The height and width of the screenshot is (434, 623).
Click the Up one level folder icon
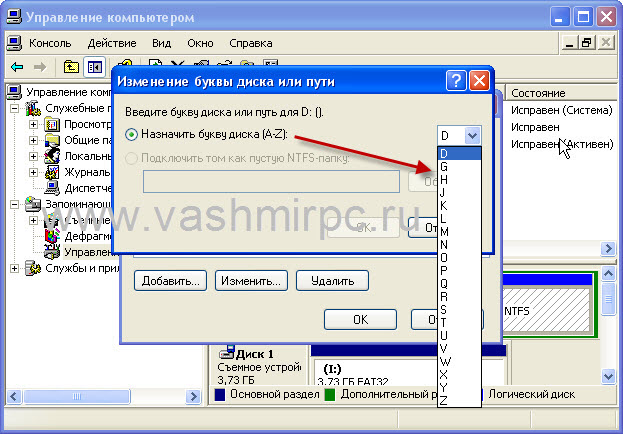click(71, 67)
